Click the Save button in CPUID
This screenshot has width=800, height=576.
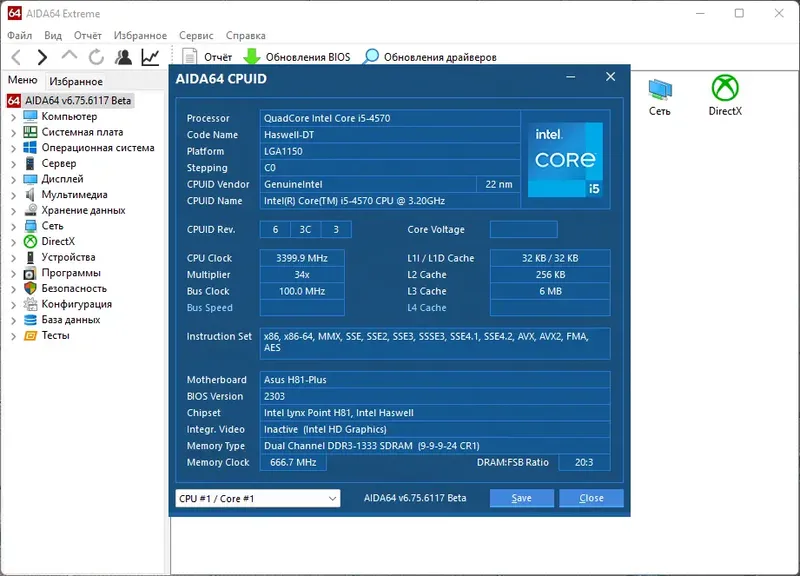[x=521, y=498]
